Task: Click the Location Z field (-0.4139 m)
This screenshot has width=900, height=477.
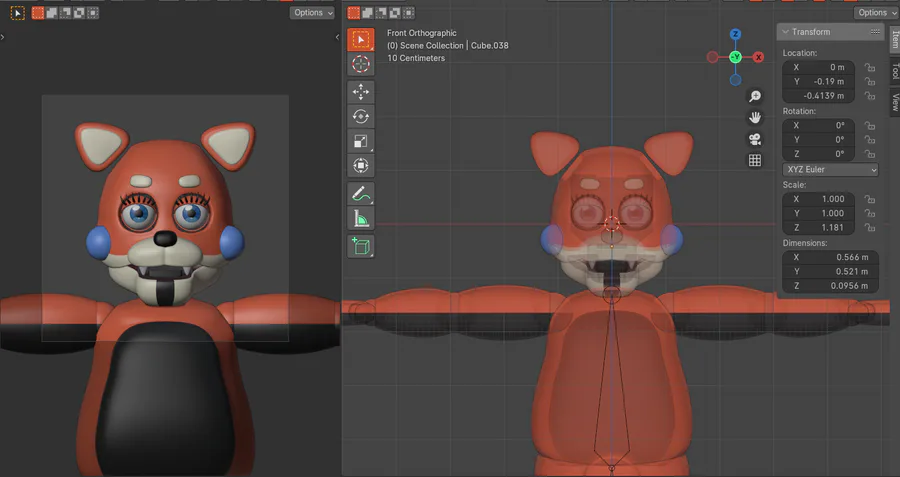Action: 818,96
